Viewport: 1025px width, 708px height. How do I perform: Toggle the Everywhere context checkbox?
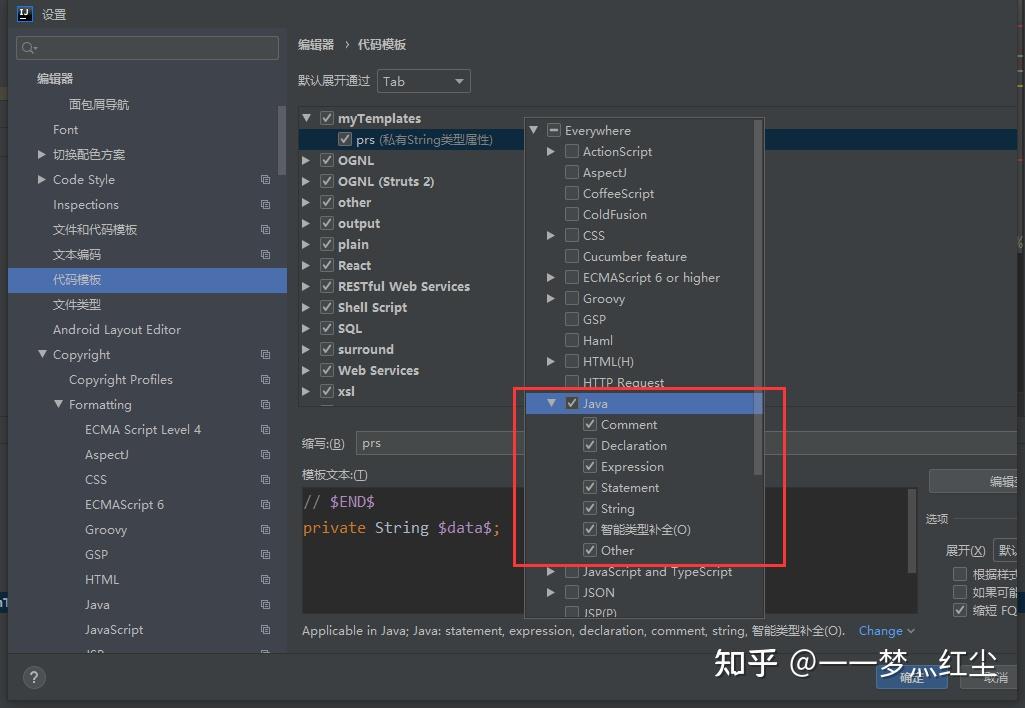pyautogui.click(x=554, y=130)
